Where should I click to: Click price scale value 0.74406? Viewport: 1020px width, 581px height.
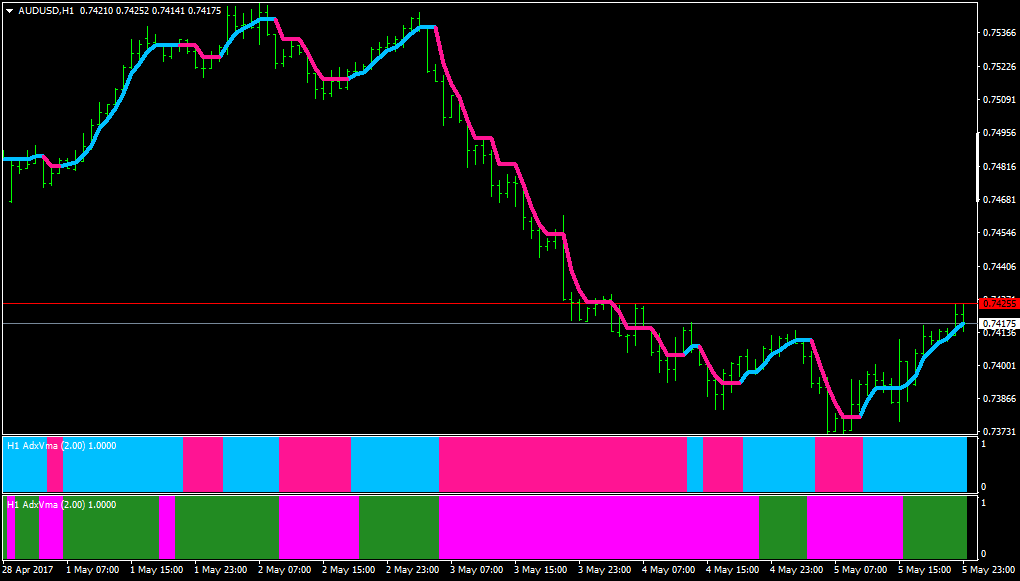[1000, 266]
